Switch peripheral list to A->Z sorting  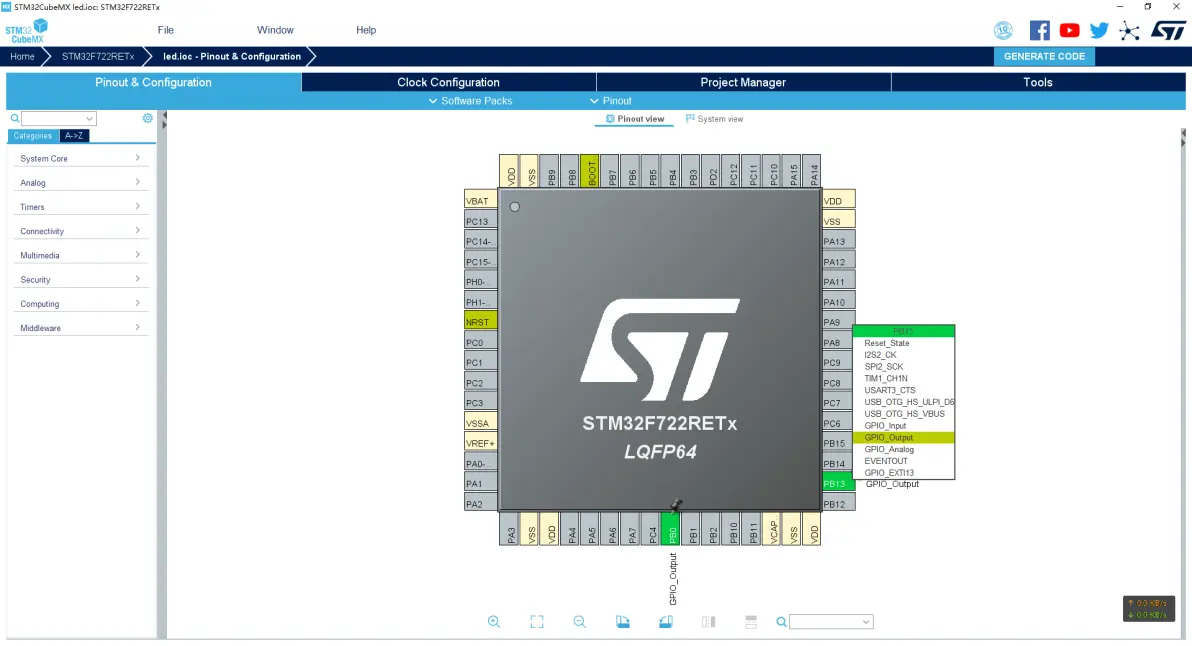74,136
